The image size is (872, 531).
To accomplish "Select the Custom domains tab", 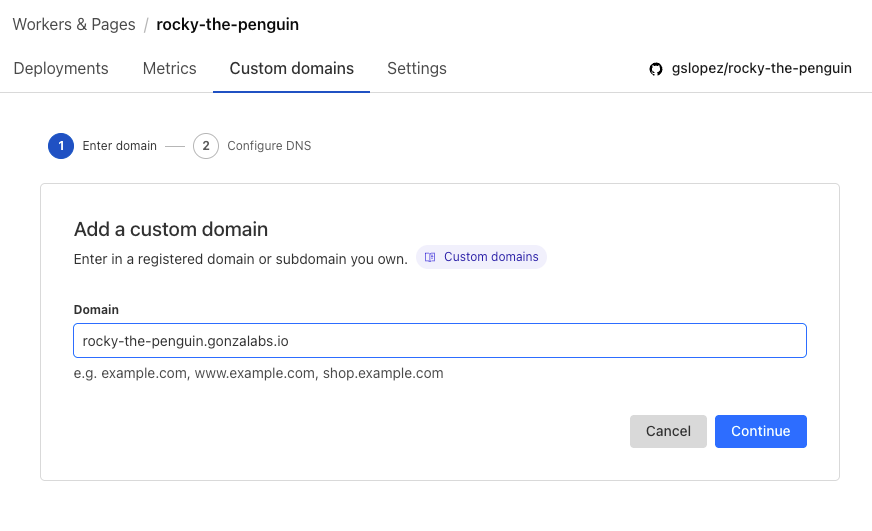I will [291, 68].
